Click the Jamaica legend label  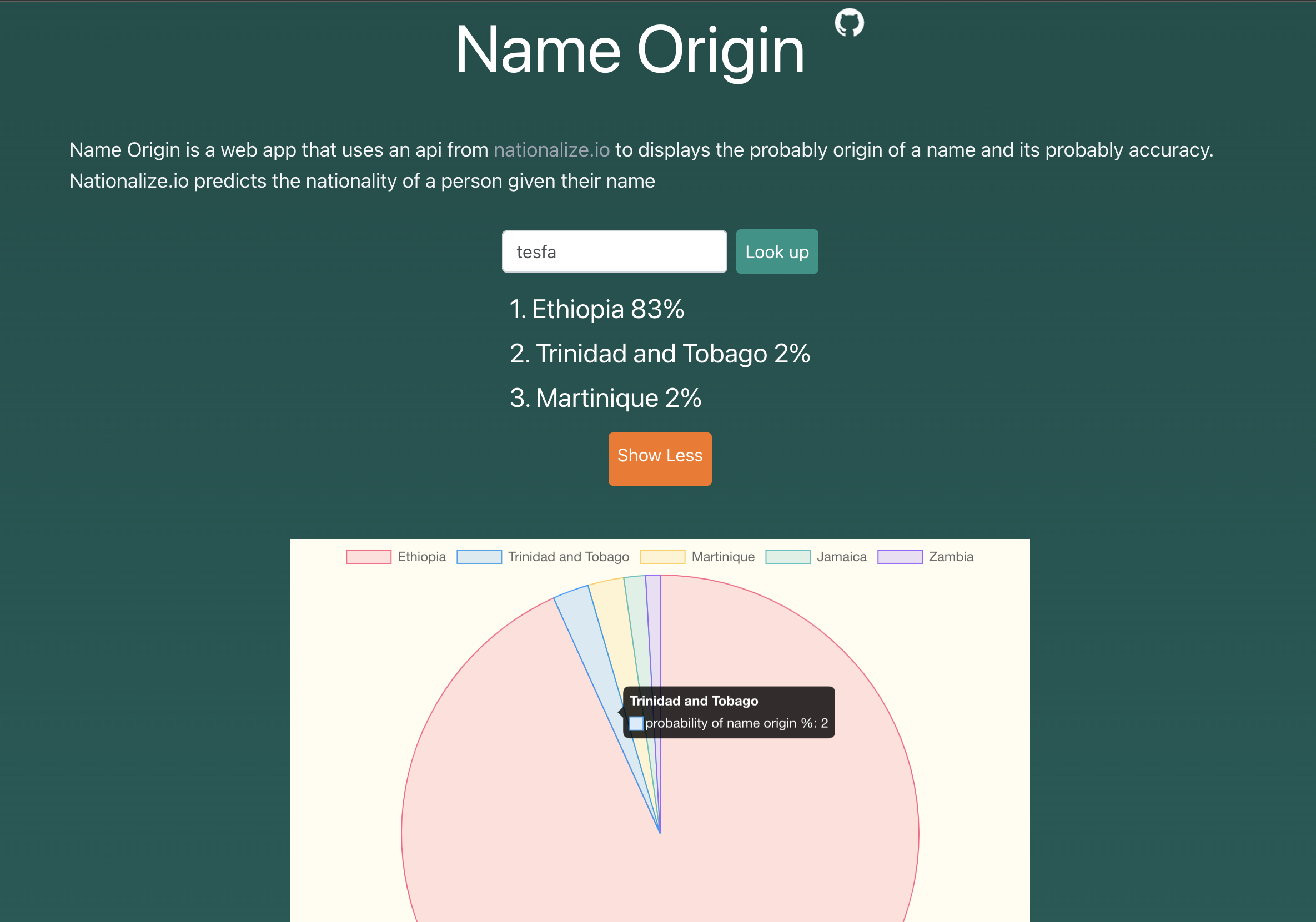pos(841,556)
